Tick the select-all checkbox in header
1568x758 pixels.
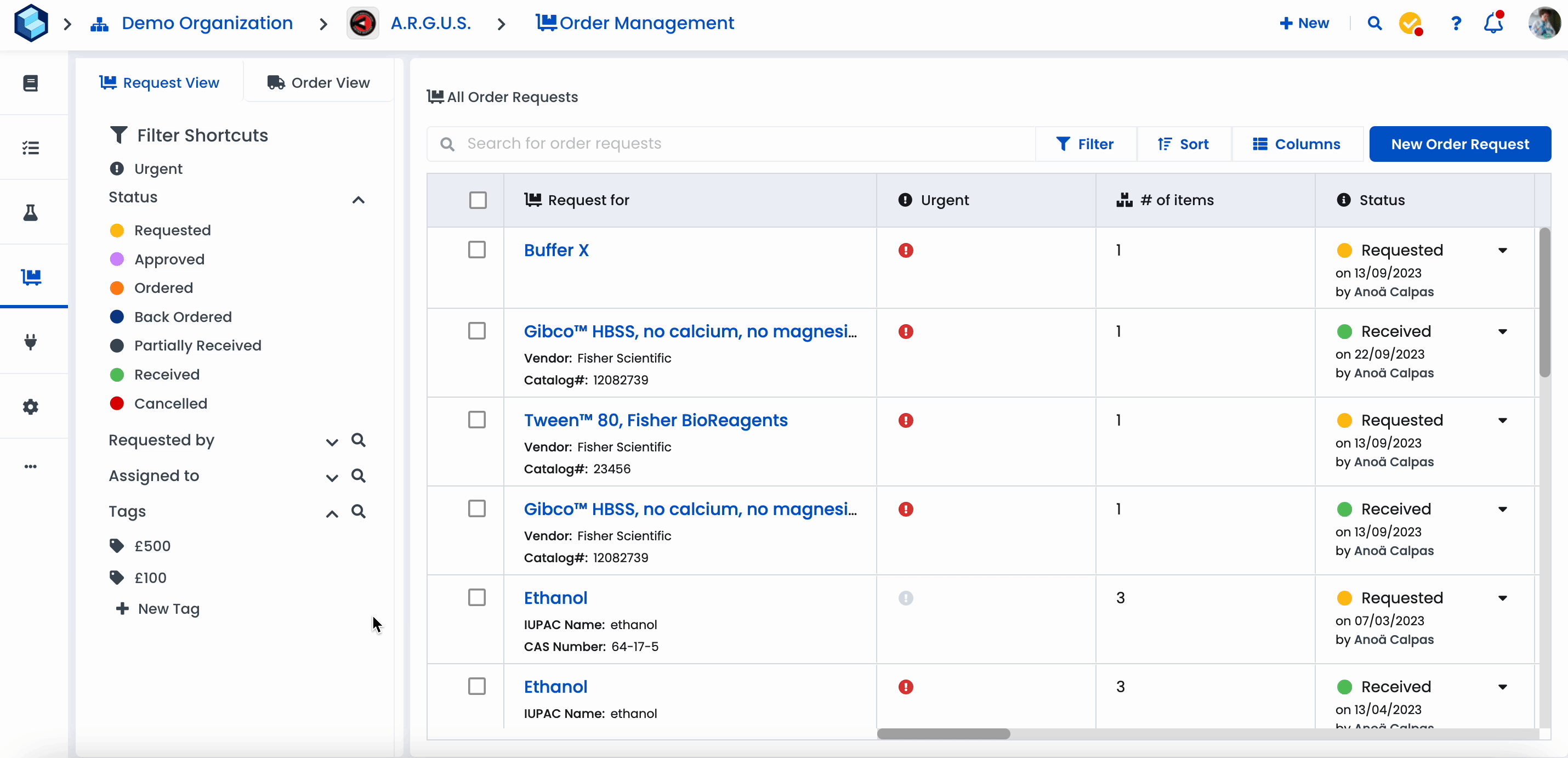478,200
